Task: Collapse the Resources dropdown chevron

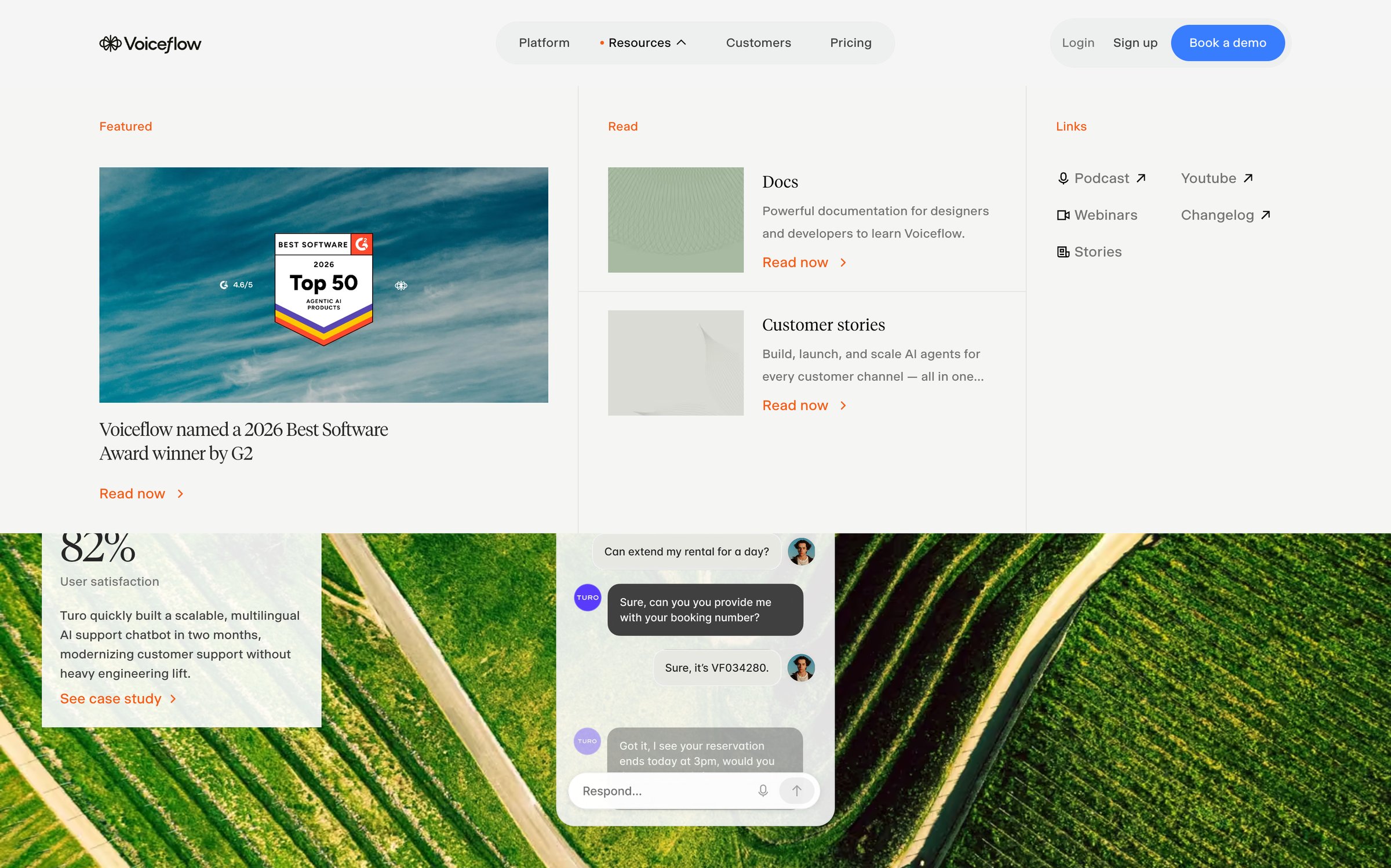Action: pos(682,43)
